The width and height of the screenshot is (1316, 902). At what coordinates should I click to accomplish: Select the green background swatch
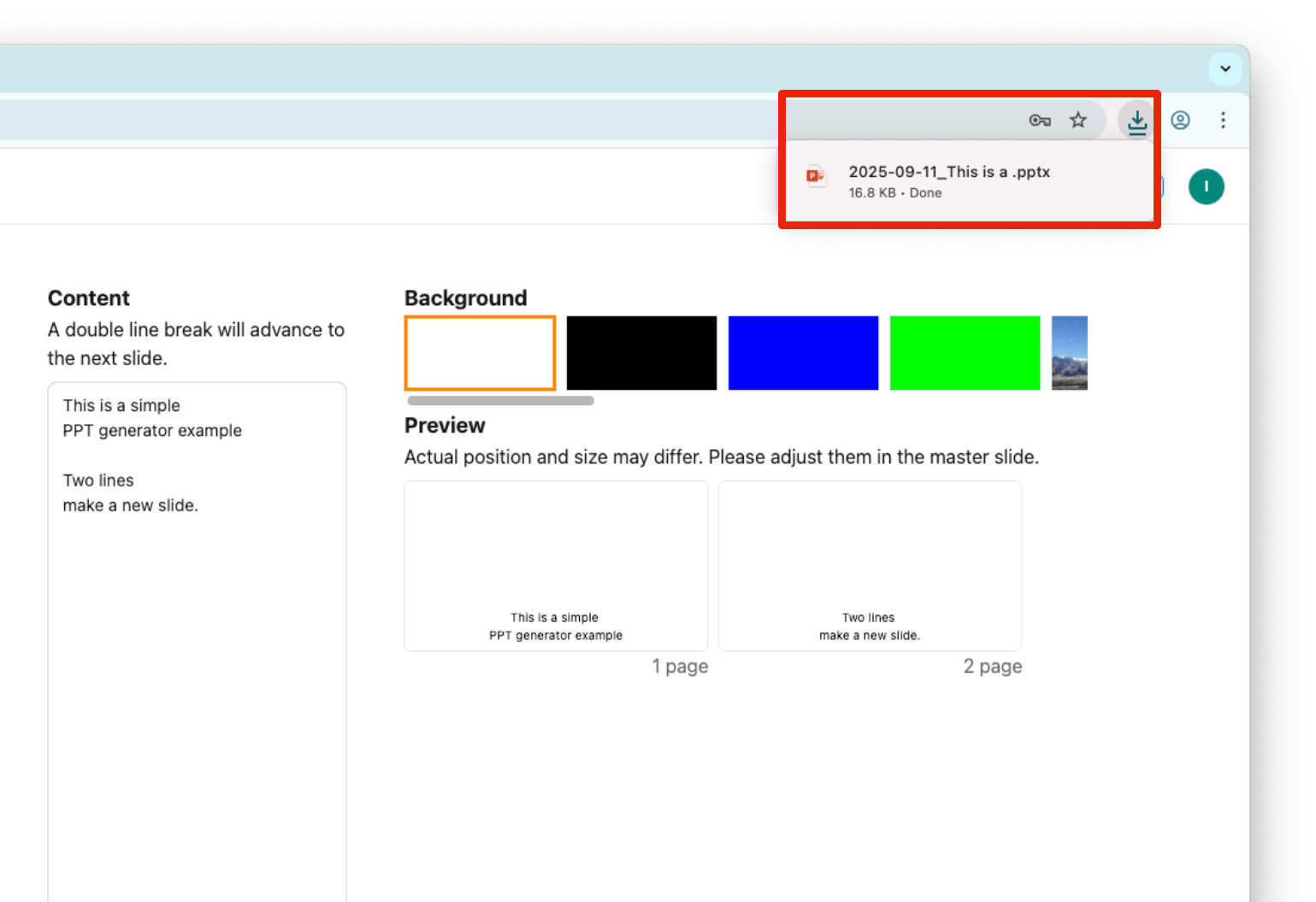[965, 353]
